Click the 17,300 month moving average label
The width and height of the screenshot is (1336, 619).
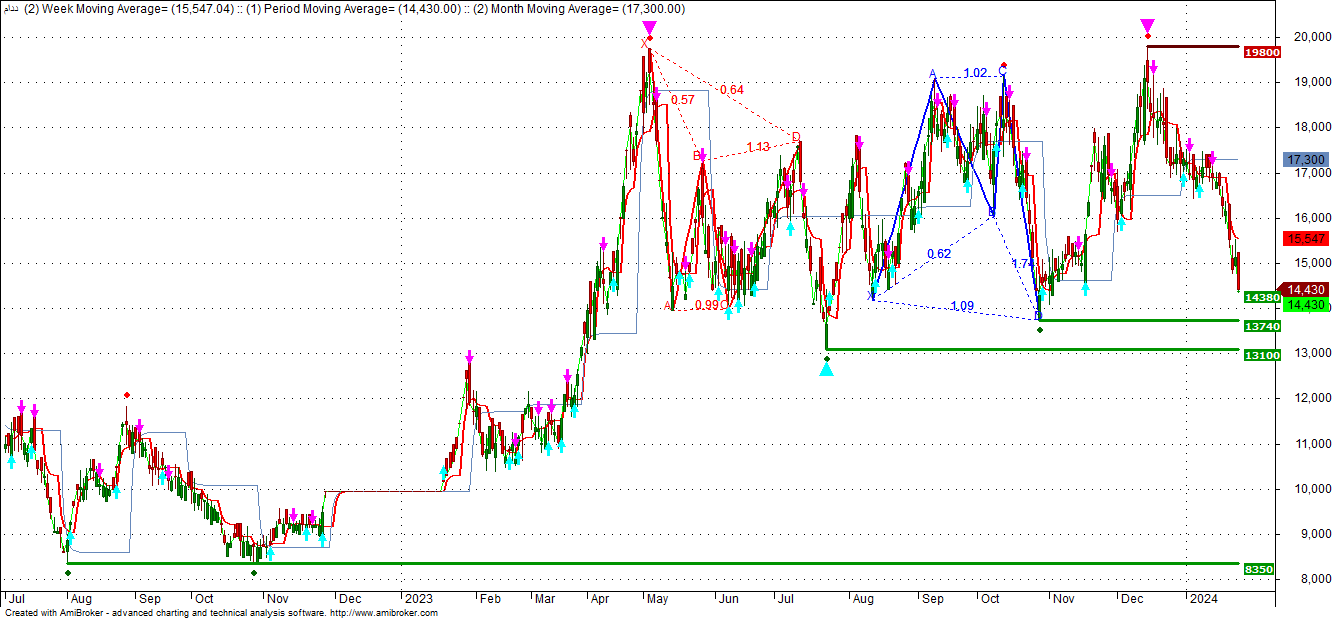click(x=1307, y=160)
